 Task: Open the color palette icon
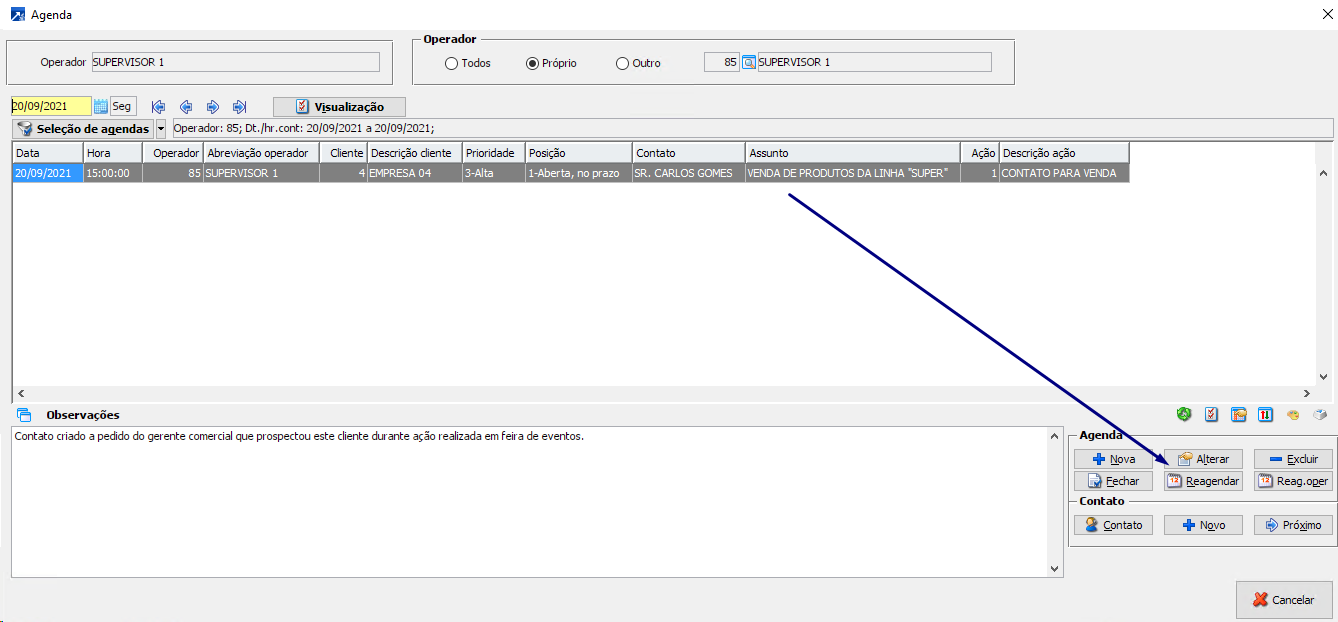pyautogui.click(x=1293, y=414)
